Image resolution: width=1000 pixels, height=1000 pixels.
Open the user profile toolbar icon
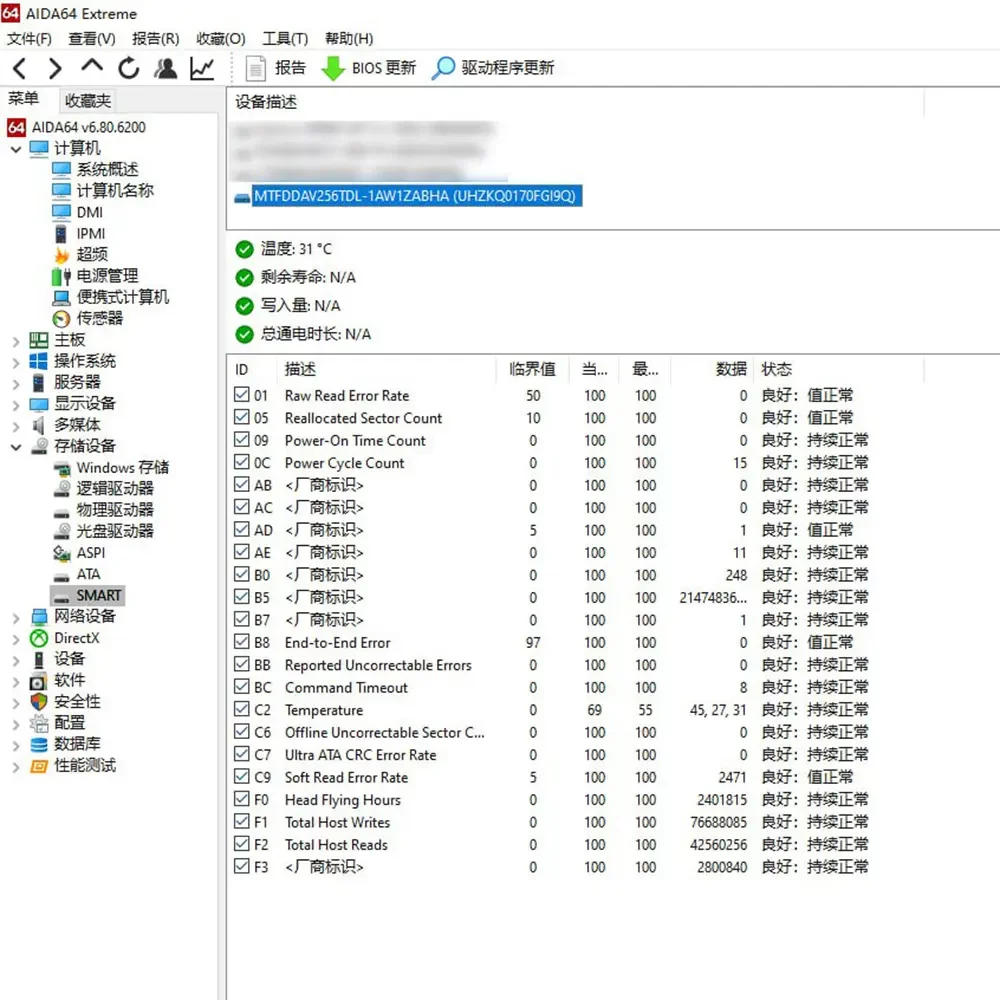tap(165, 68)
